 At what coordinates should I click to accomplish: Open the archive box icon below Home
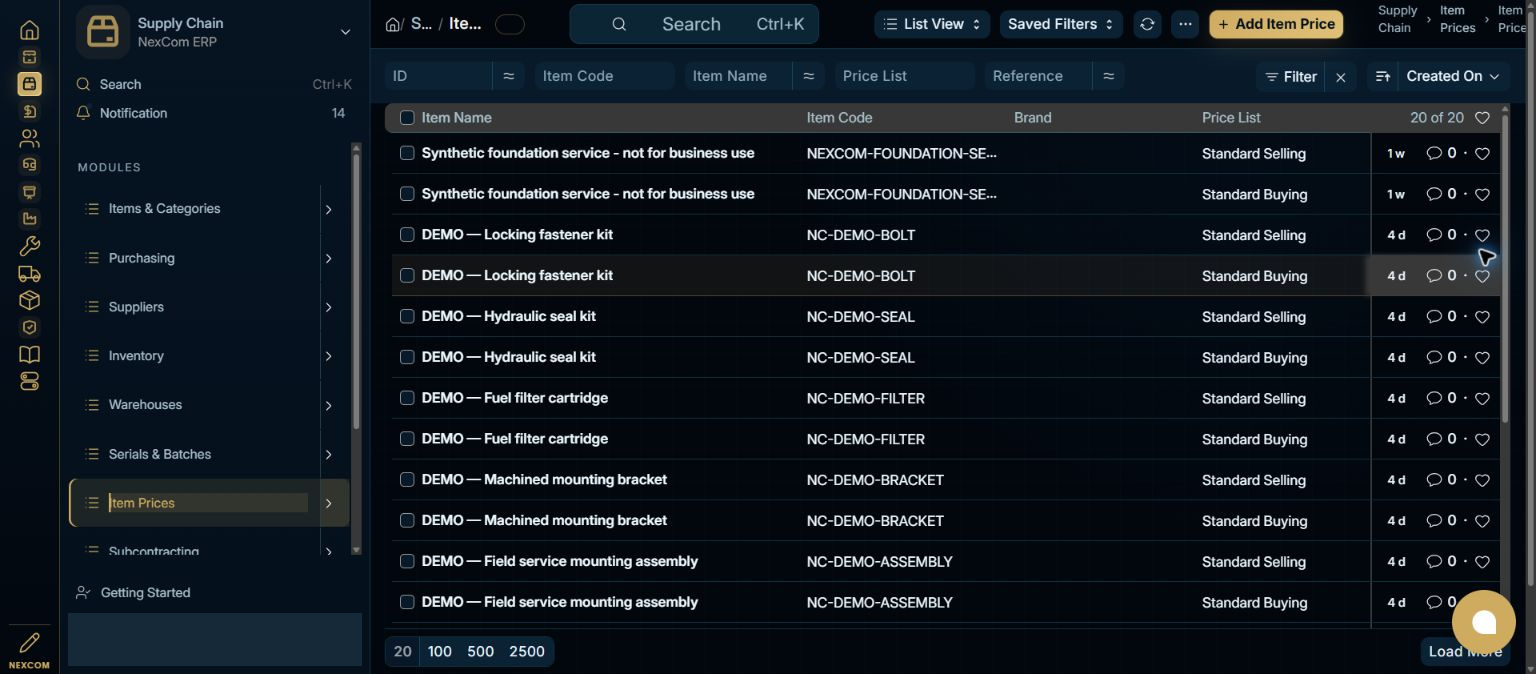pyautogui.click(x=29, y=57)
